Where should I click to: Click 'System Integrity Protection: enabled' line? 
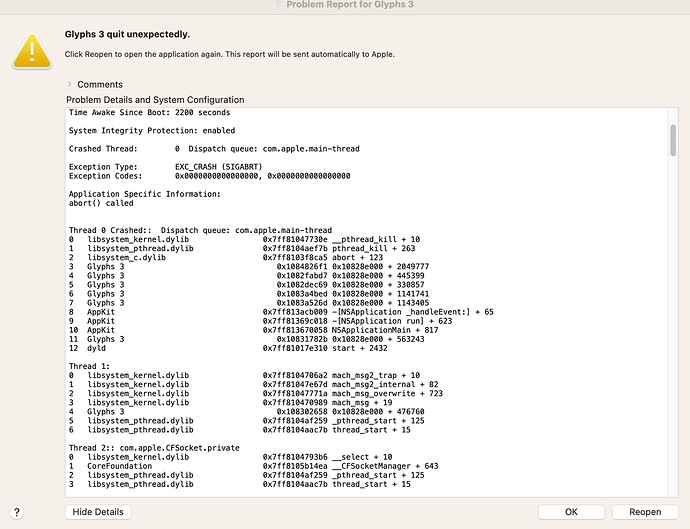[x=152, y=131]
